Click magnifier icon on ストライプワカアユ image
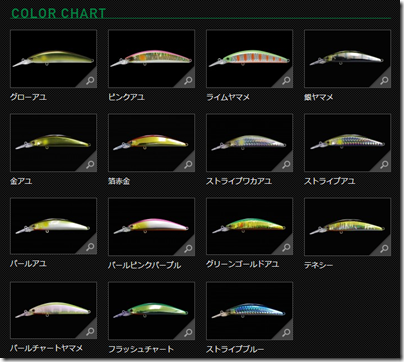The image size is (404, 362). point(286,165)
